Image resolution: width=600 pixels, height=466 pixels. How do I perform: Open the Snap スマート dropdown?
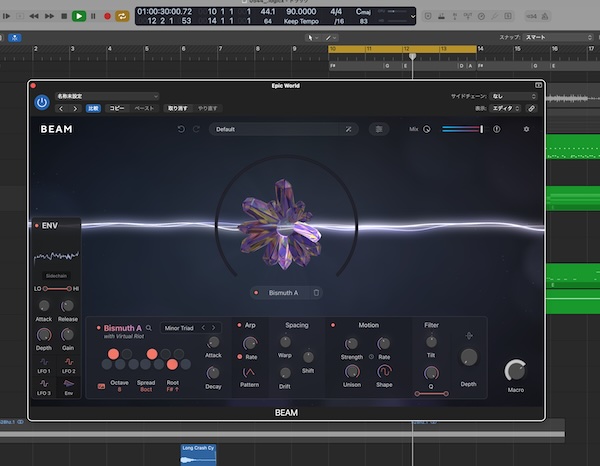point(558,37)
